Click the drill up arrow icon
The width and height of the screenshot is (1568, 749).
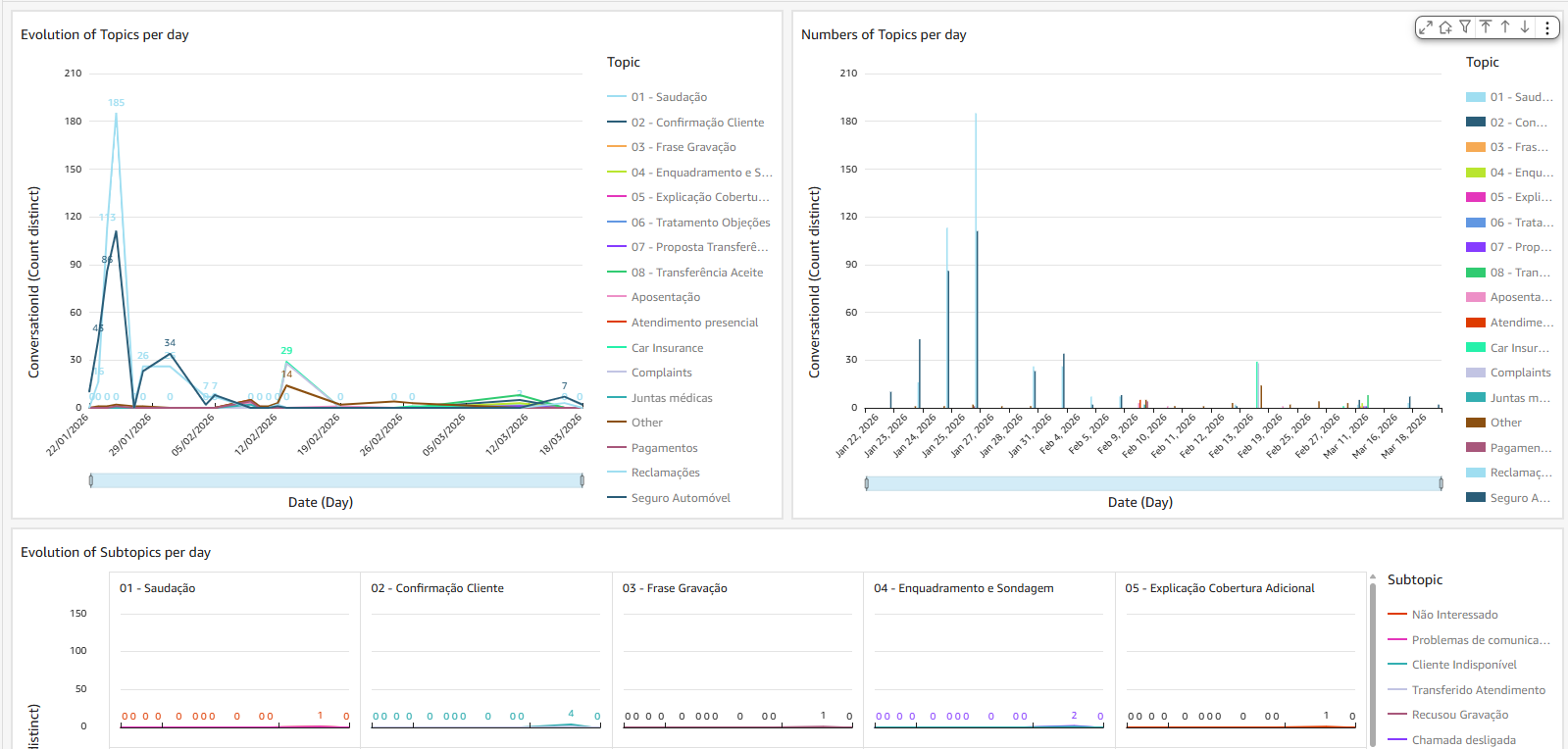pos(1505,27)
